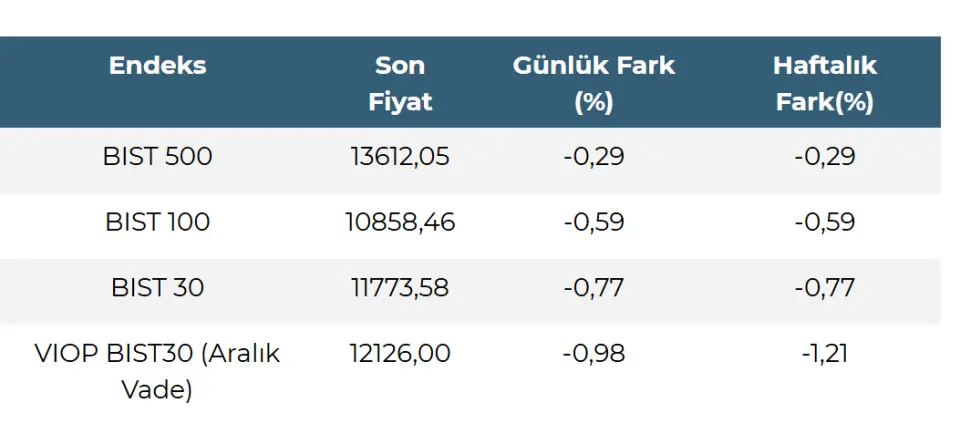Click the Günlük Fark (%) column header
Viewport: 960px width, 434px height.
point(594,83)
